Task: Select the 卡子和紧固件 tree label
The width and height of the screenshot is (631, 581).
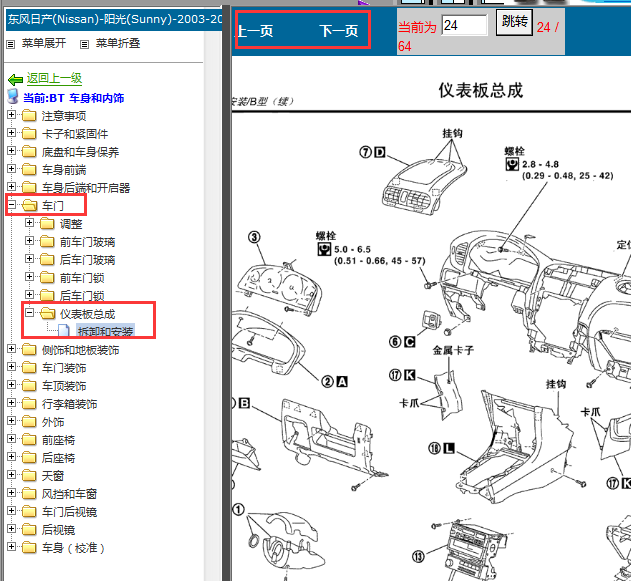Action: click(x=75, y=134)
